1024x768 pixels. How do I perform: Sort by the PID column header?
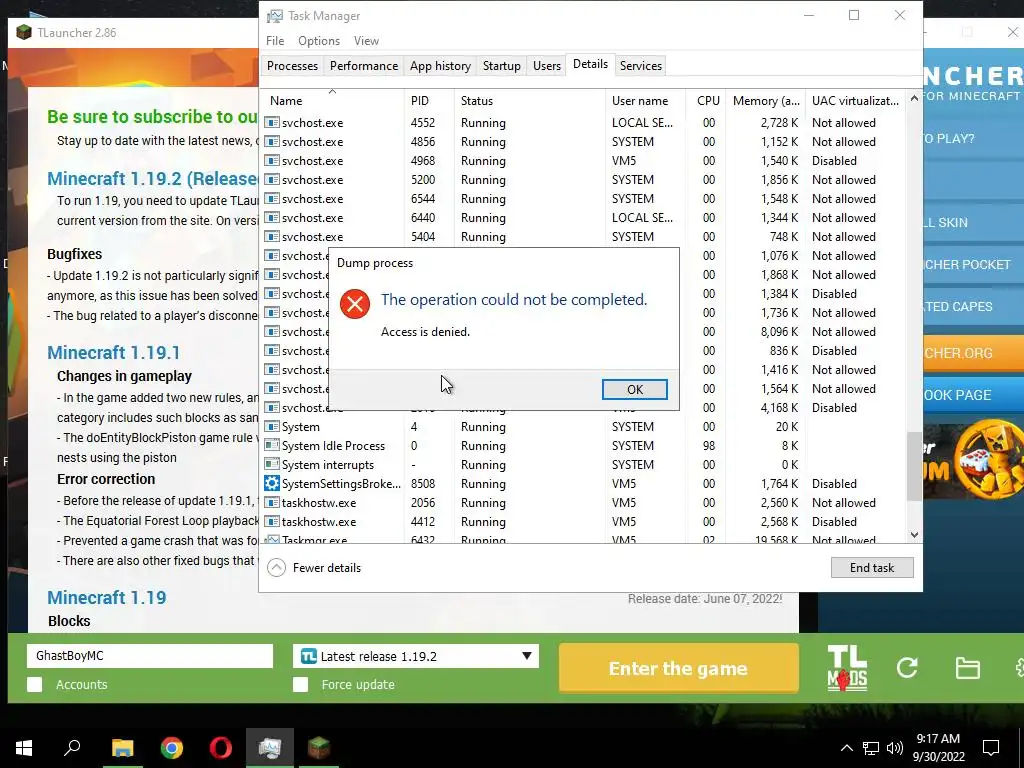click(429, 101)
